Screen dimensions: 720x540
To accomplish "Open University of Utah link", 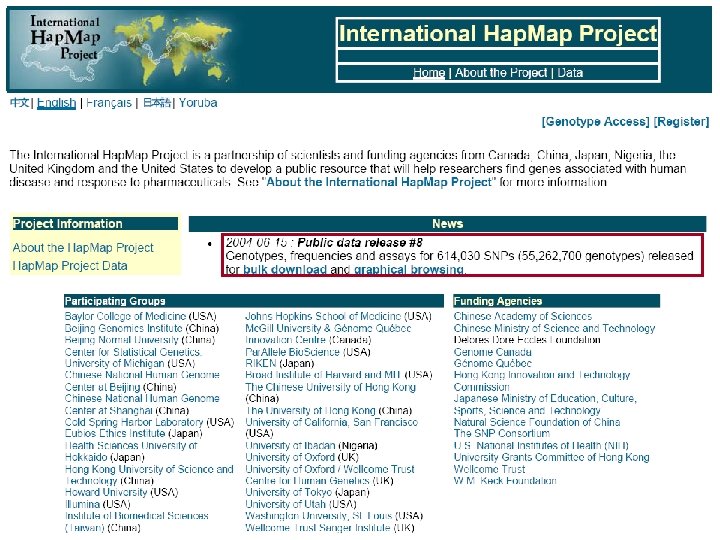I will point(285,504).
